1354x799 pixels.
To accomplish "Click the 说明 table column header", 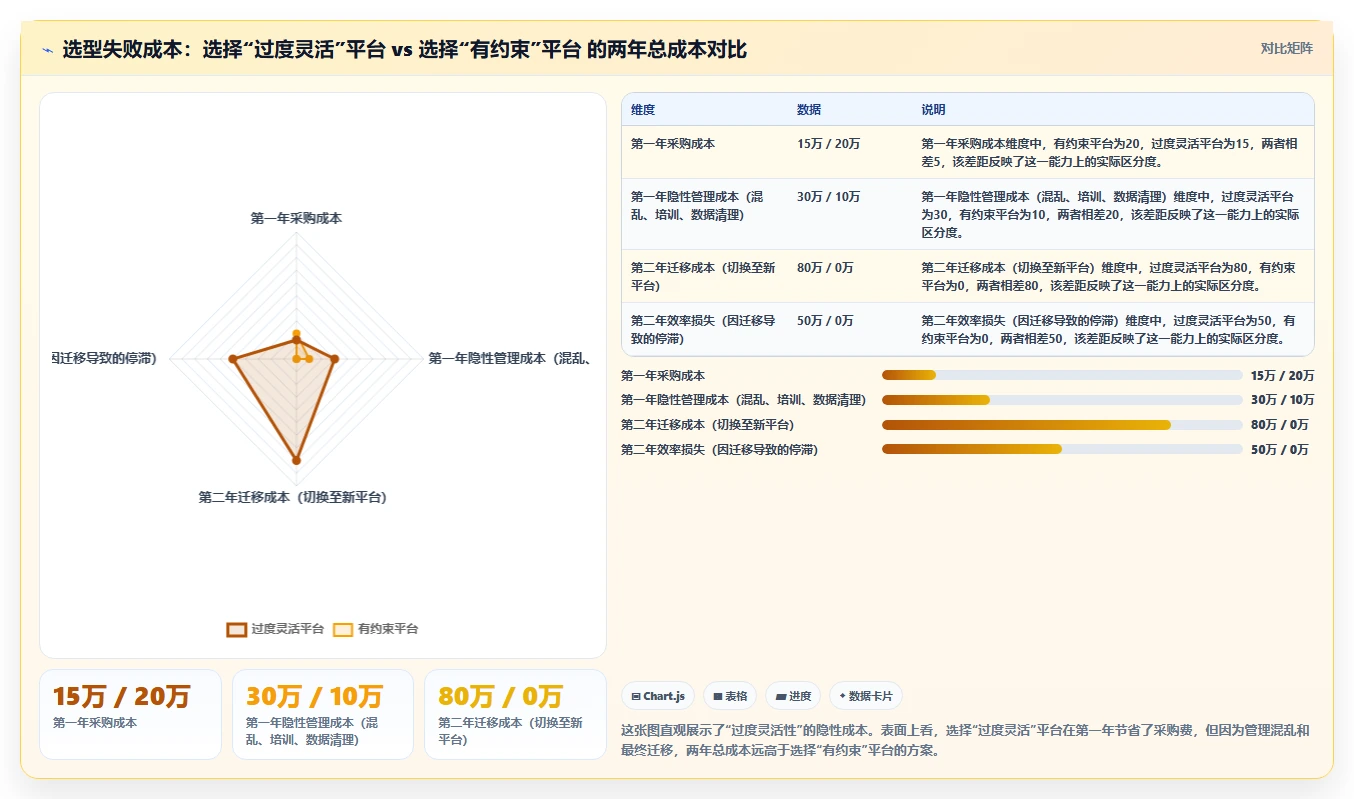I will point(933,110).
